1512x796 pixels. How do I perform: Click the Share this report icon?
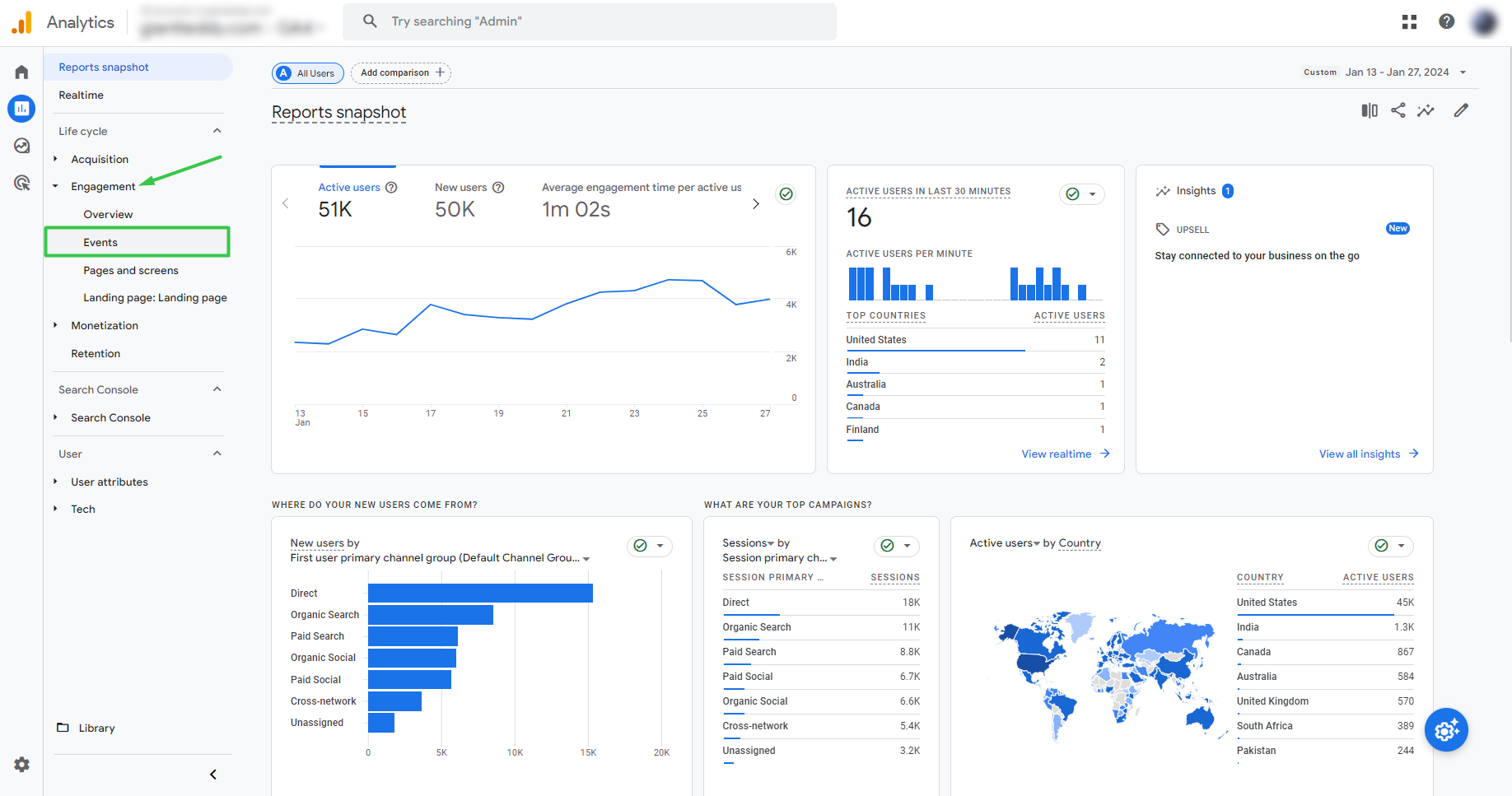point(1398,110)
